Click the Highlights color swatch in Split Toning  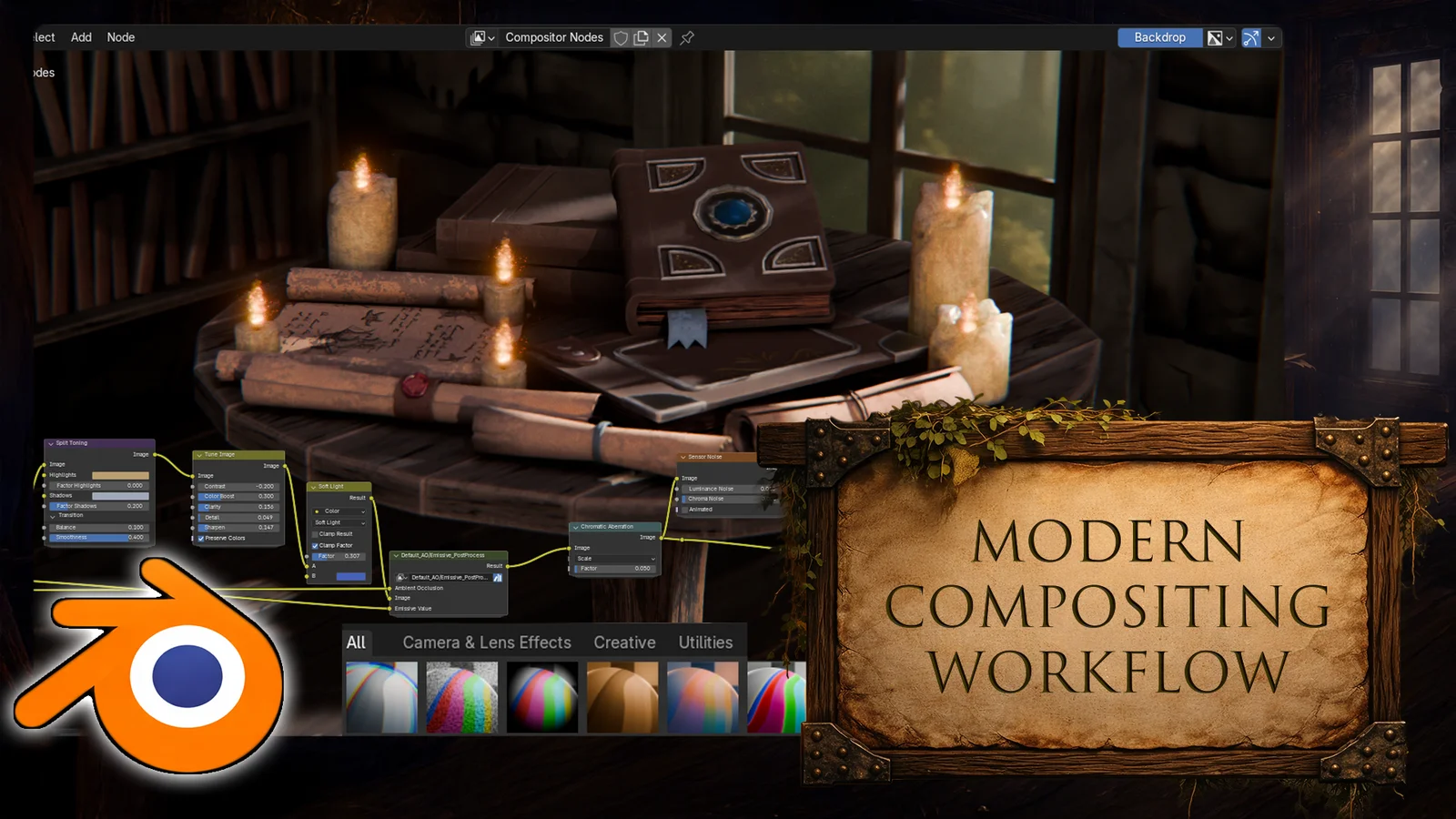121,474
